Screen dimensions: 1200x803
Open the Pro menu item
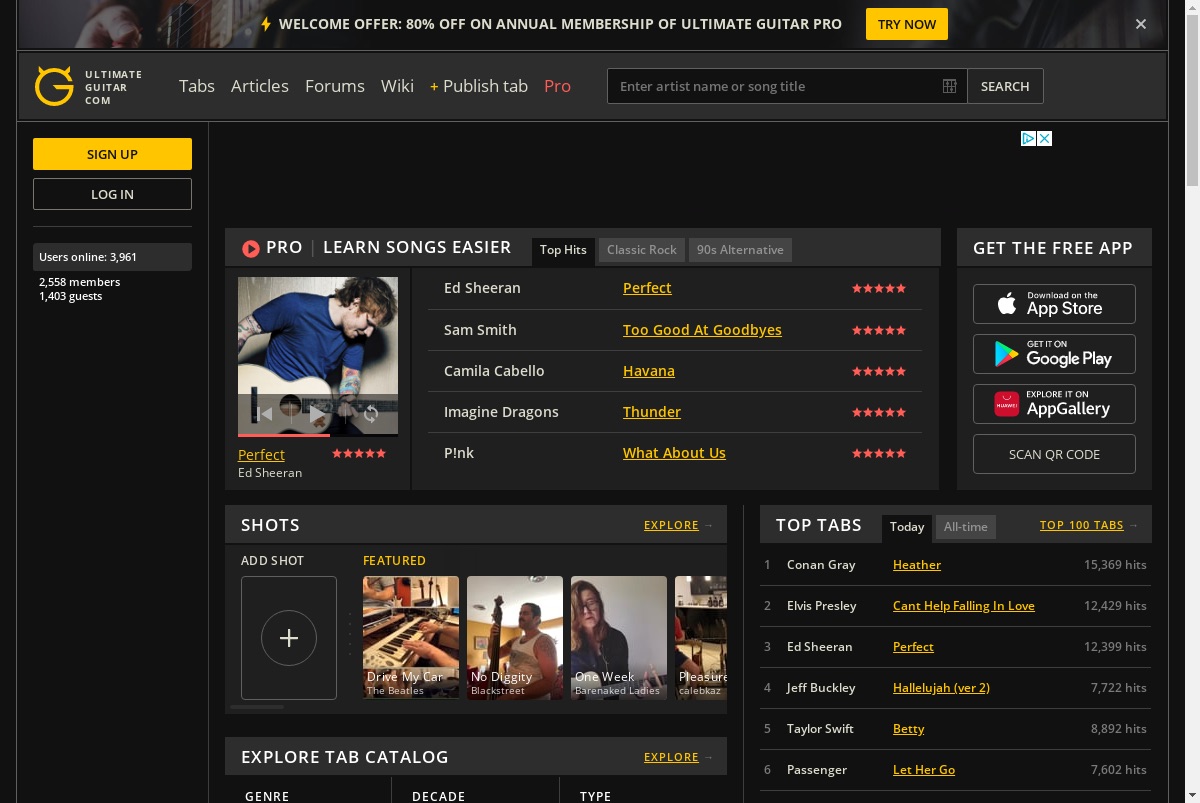click(557, 86)
